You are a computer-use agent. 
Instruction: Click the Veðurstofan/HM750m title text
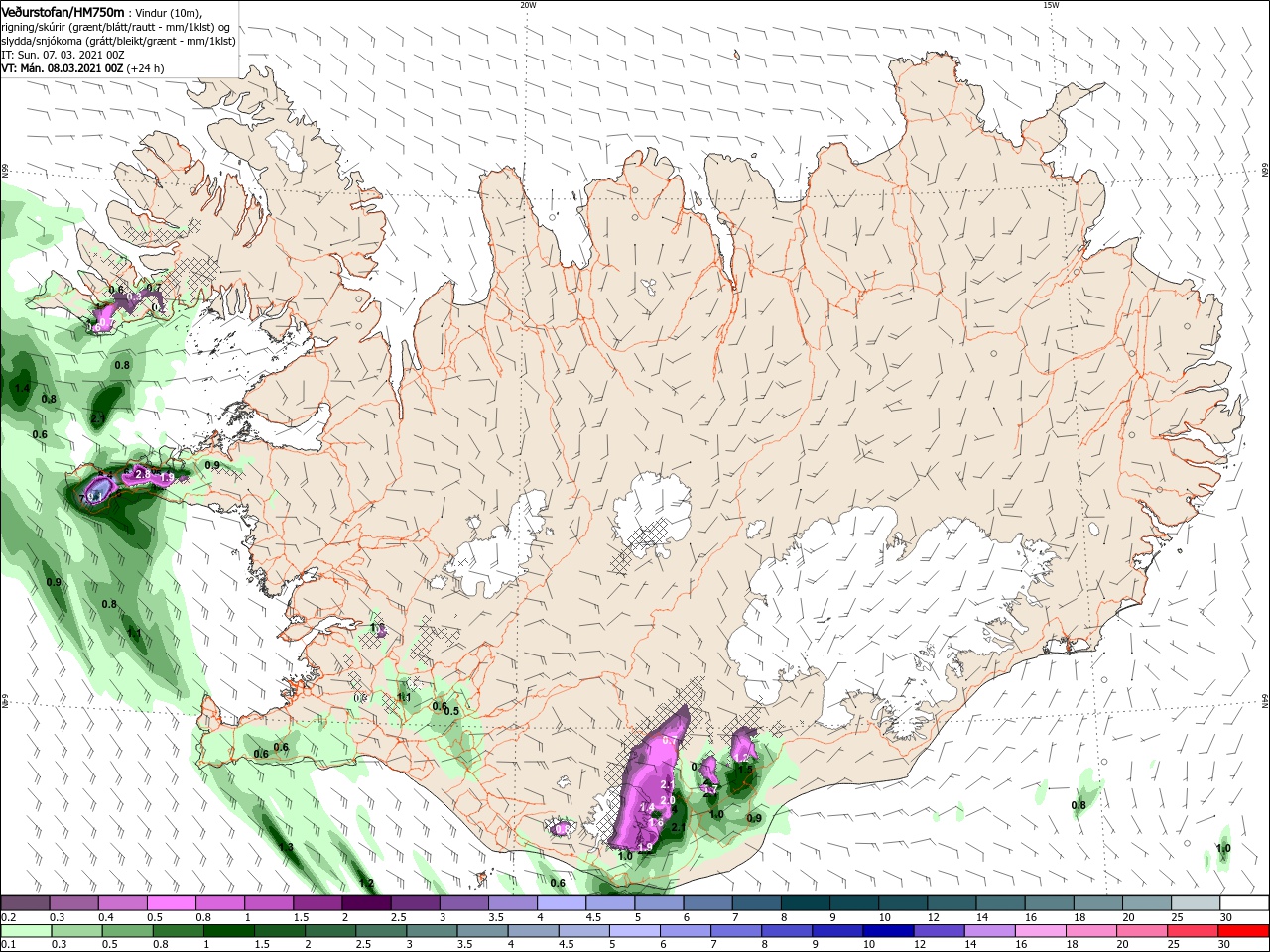pos(63,12)
